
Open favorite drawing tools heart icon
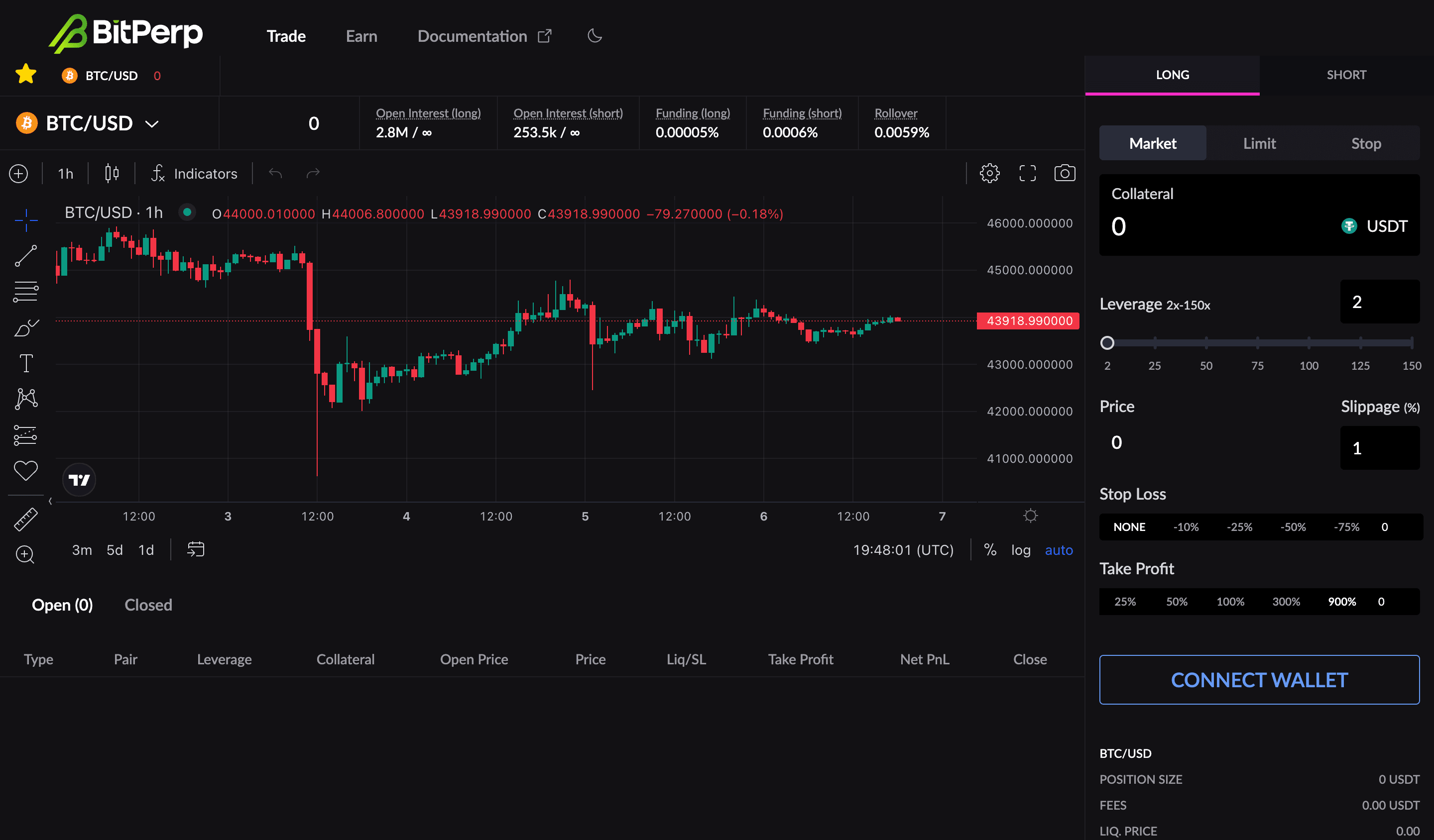[x=26, y=470]
